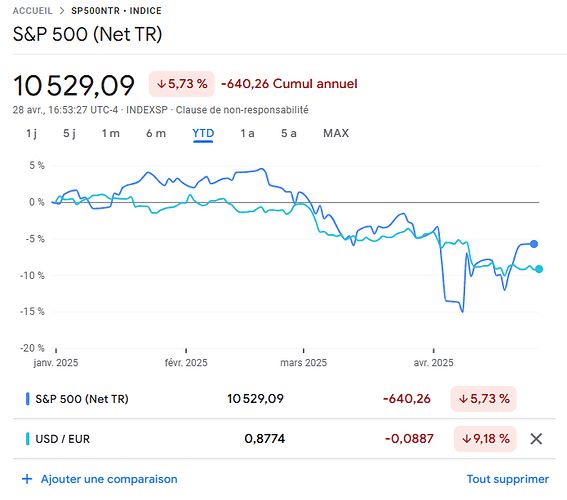Screen dimensions: 567x500
Task: Click the S&P 500 blue color marker
Action: pyautogui.click(x=27, y=399)
